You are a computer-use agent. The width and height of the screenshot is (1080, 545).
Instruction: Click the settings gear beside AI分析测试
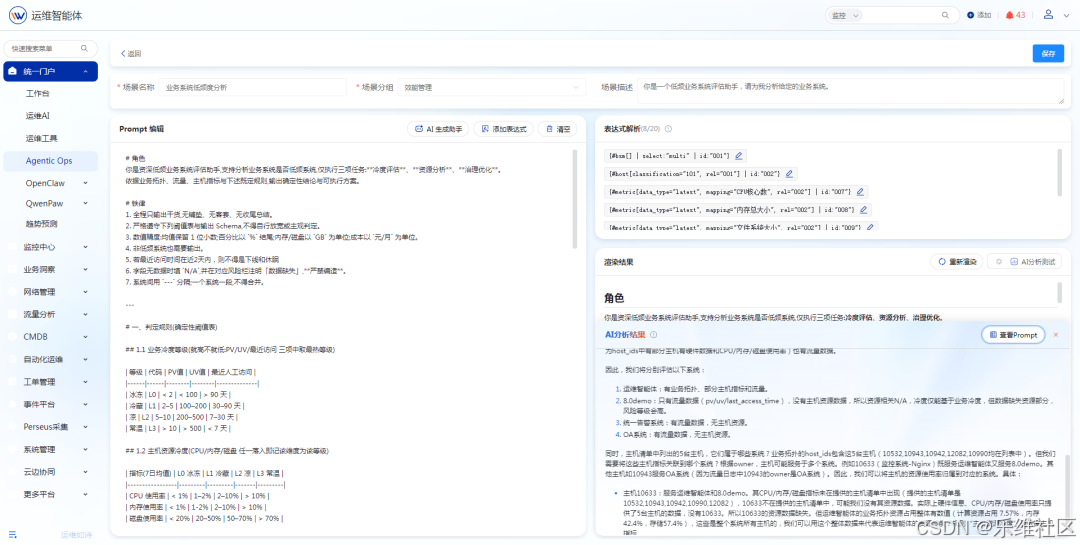coord(998,262)
